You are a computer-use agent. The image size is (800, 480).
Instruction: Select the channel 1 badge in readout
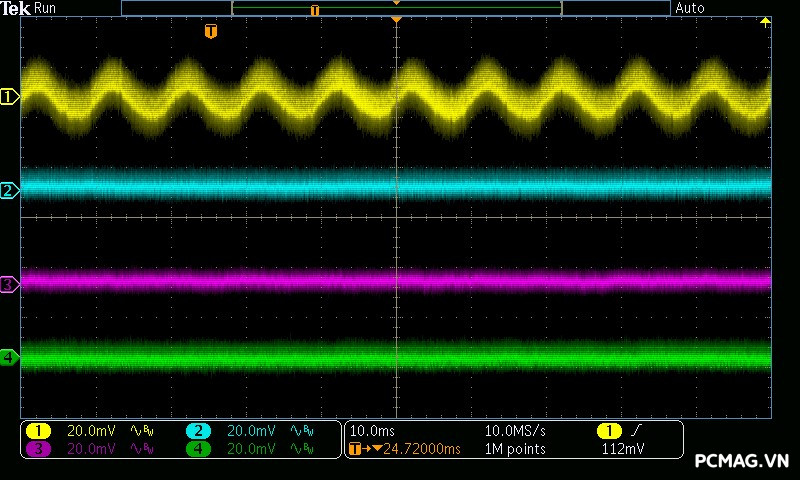(38, 431)
